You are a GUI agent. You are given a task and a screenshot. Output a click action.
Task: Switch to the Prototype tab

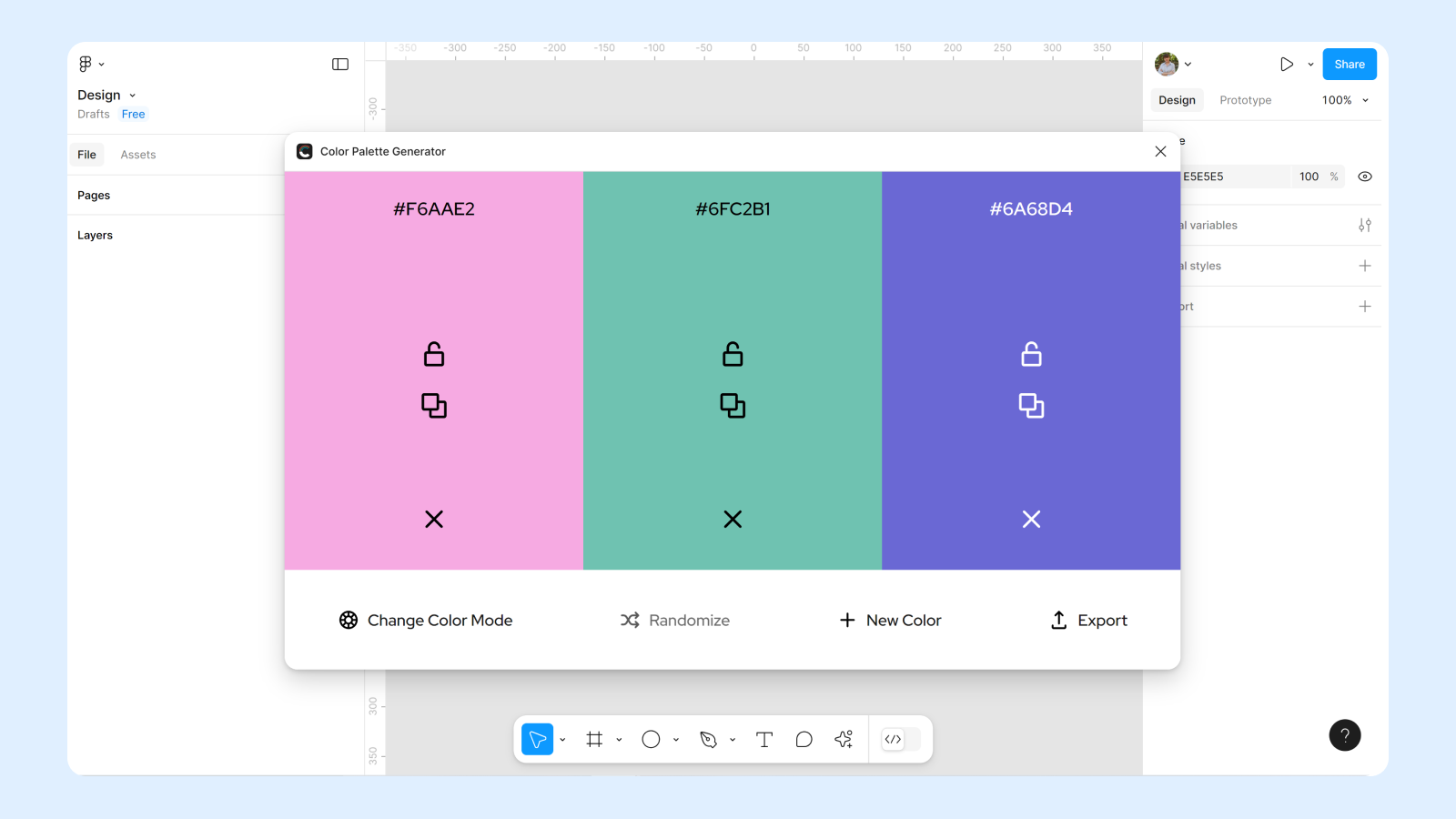point(1245,100)
